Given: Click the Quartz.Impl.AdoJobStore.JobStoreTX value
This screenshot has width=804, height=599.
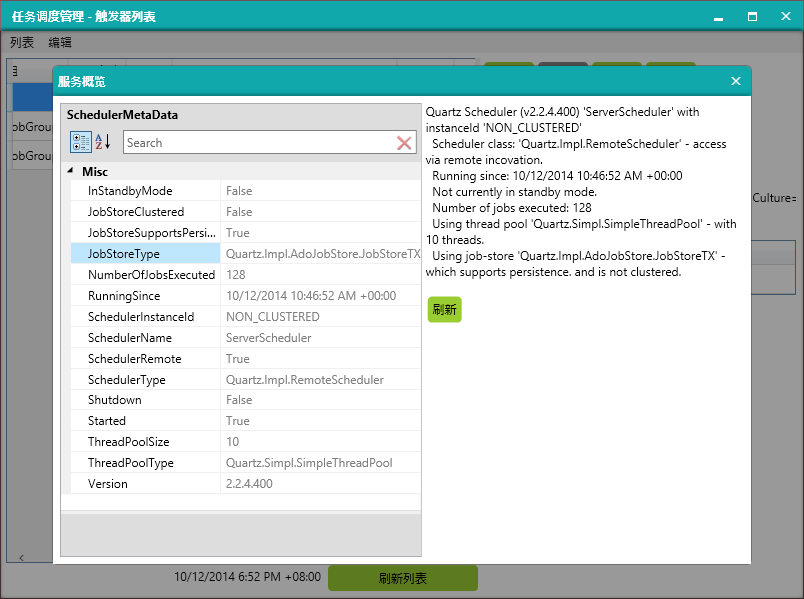Looking at the screenshot, I should coord(321,254).
